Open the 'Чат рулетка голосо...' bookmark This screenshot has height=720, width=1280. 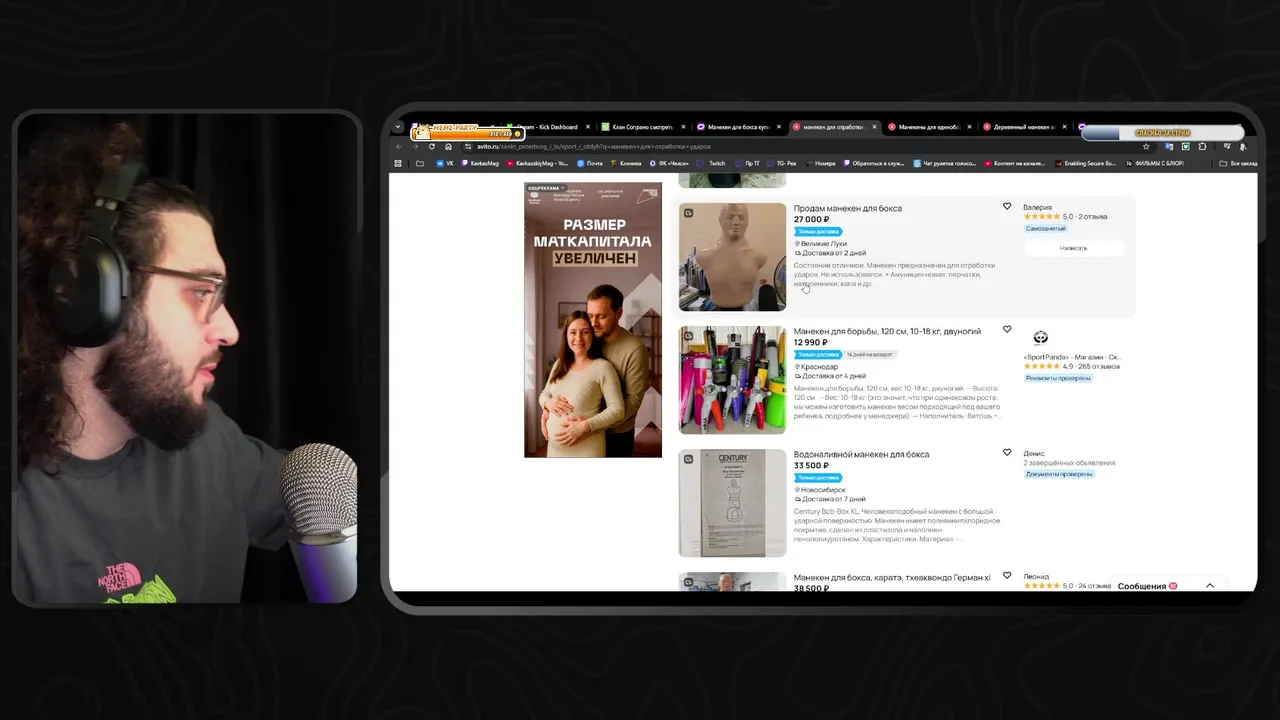click(944, 163)
